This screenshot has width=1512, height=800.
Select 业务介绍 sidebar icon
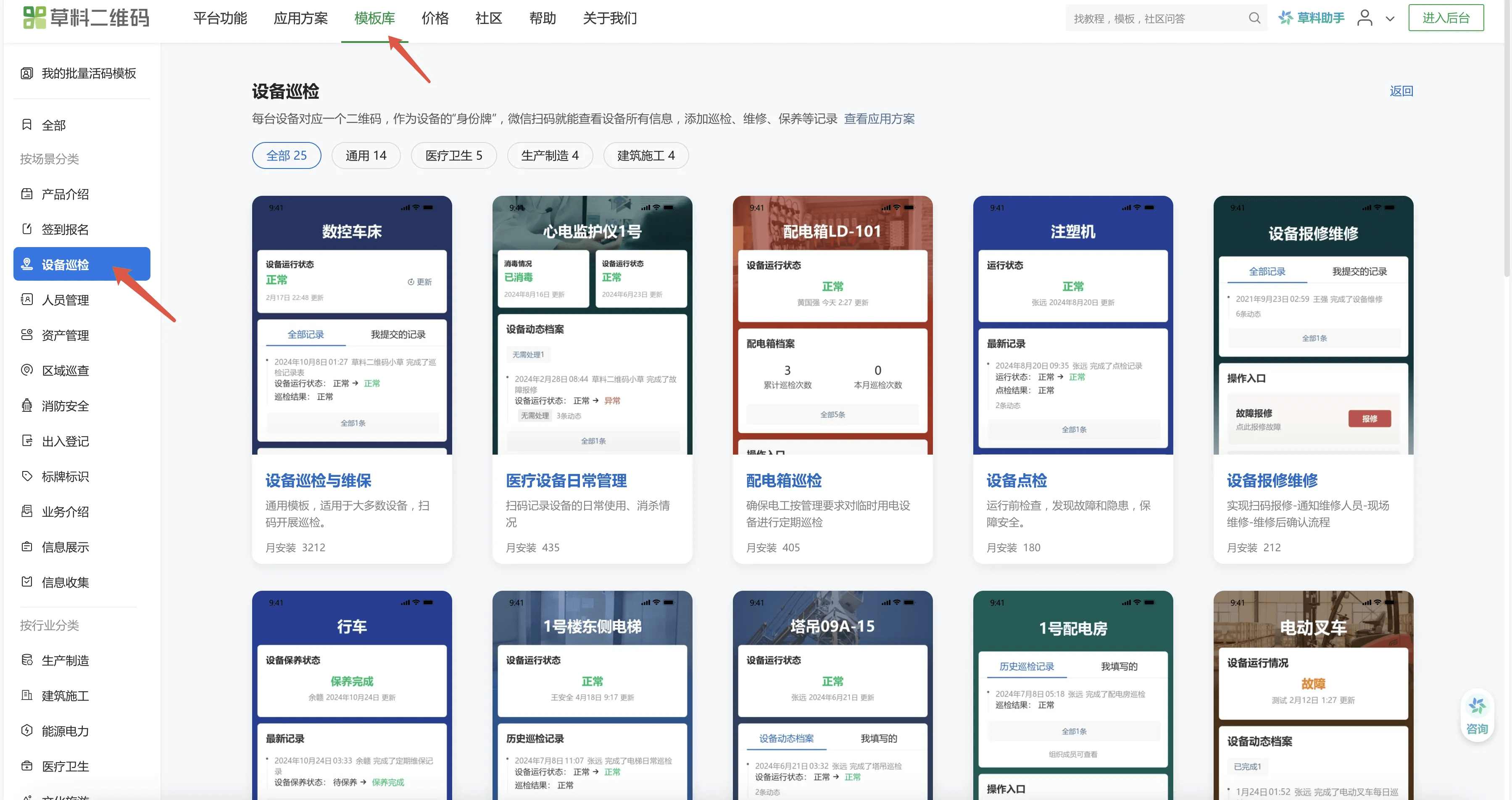coord(27,511)
